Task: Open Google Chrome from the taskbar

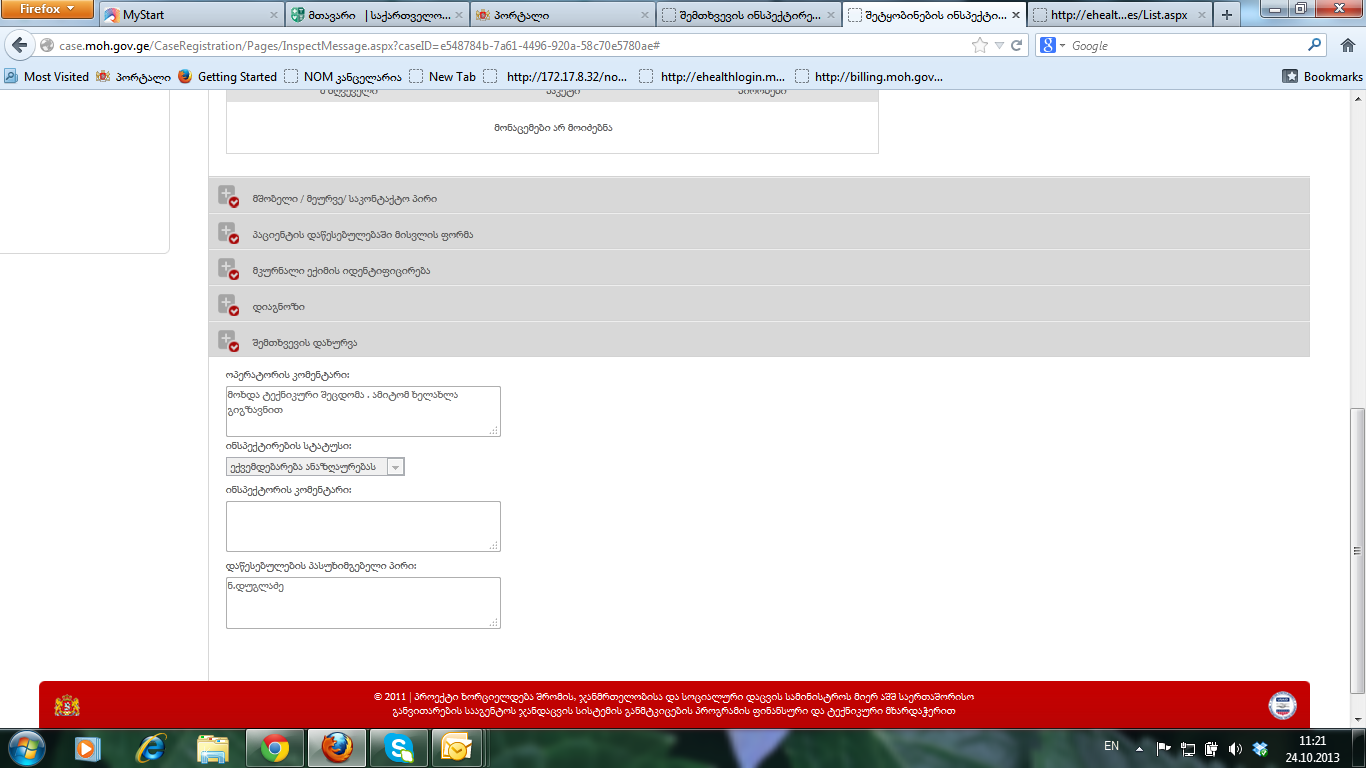Action: [275, 748]
